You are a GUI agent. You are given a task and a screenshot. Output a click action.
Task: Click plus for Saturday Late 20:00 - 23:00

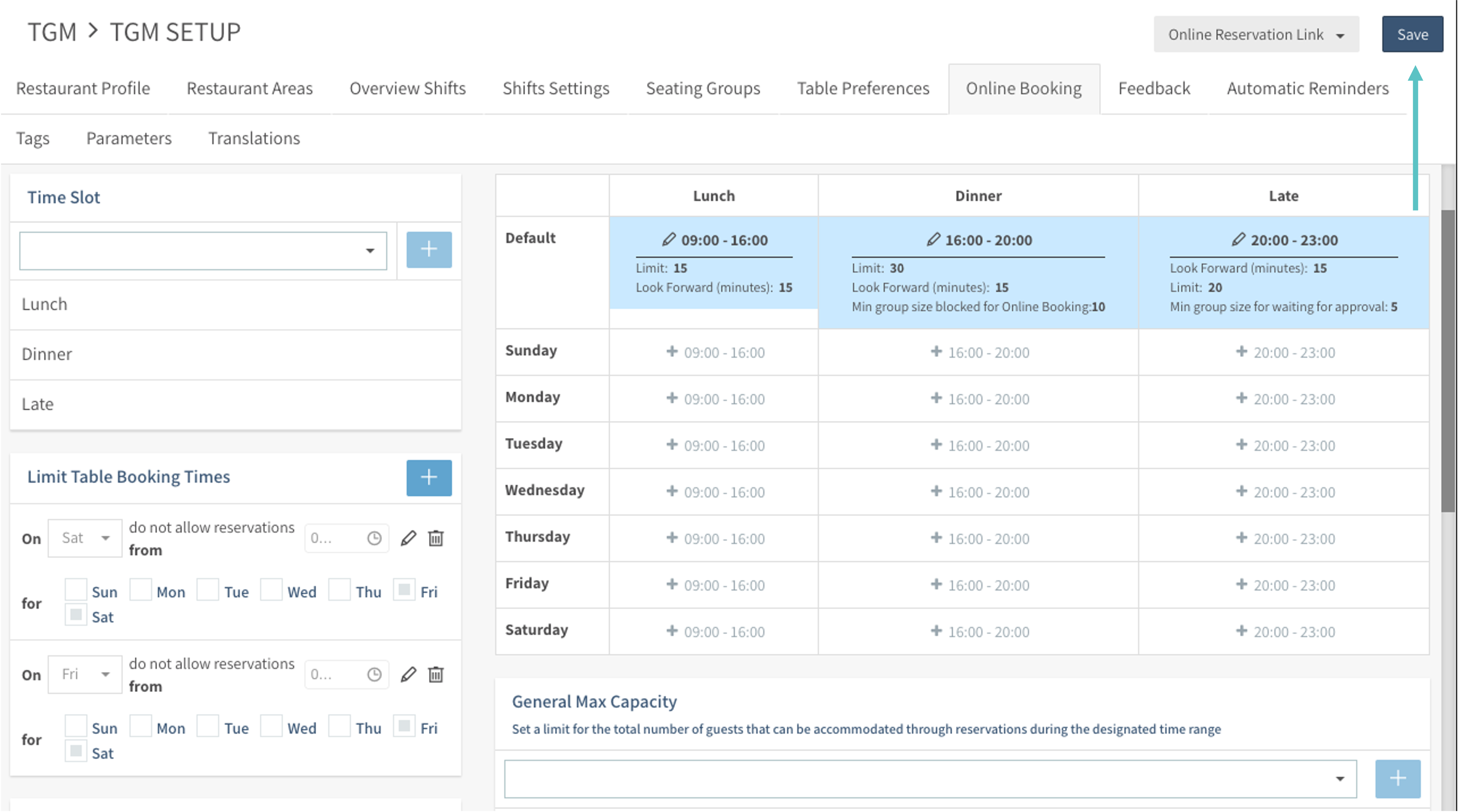(1241, 631)
